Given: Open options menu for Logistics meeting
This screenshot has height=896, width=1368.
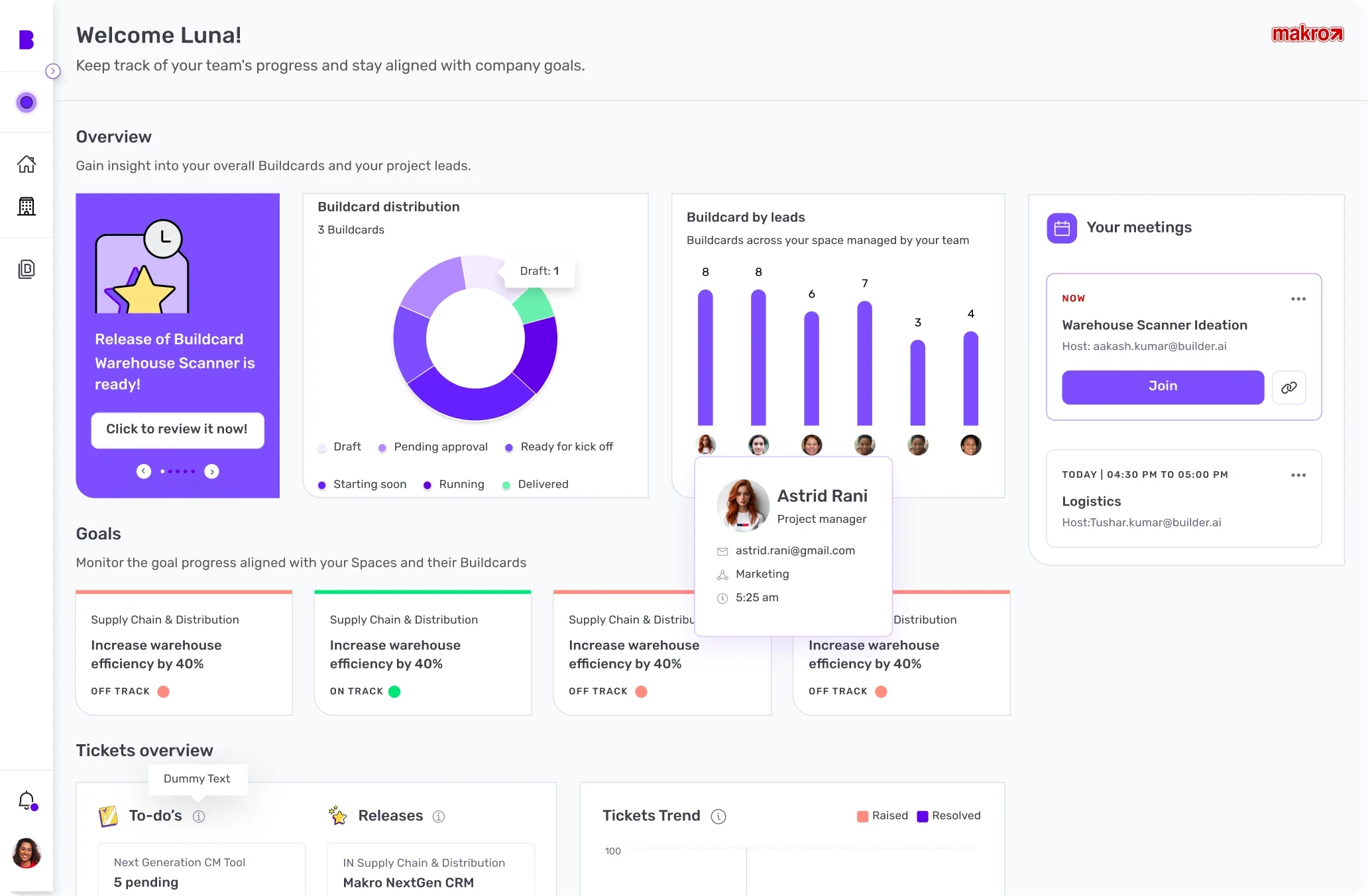Looking at the screenshot, I should (1298, 475).
